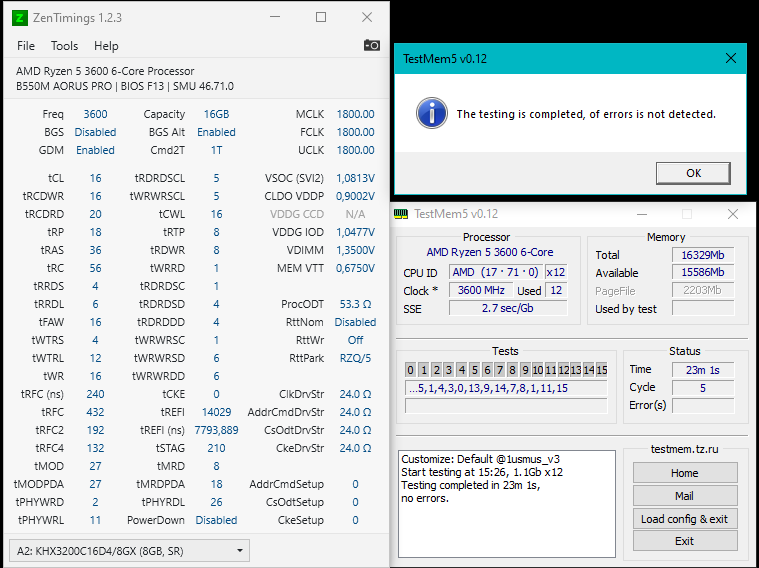Minimize the ZenTimings window
The height and width of the screenshot is (568, 759).
click(275, 17)
